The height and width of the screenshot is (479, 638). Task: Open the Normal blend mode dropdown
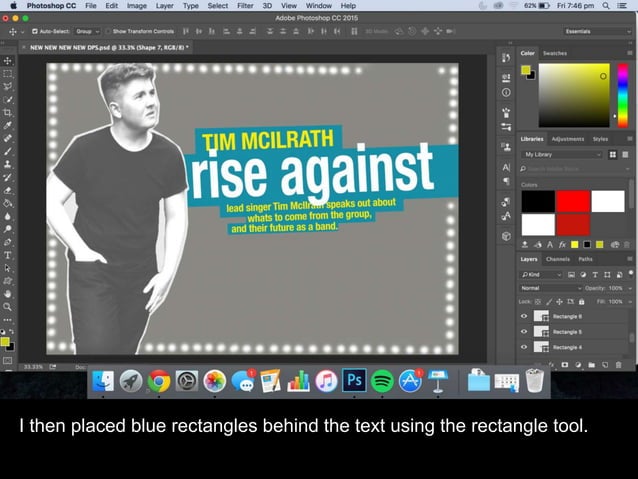tap(549, 288)
